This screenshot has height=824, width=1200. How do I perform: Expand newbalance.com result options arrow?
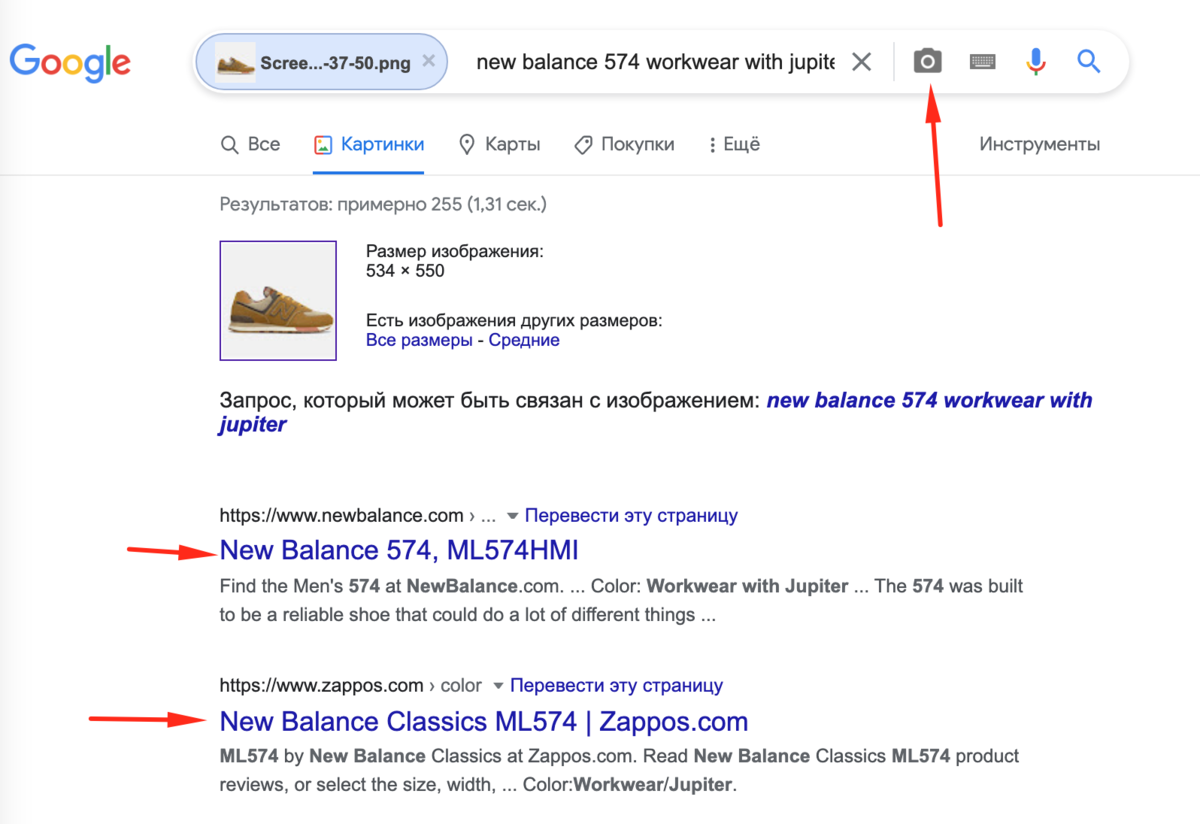pos(513,517)
